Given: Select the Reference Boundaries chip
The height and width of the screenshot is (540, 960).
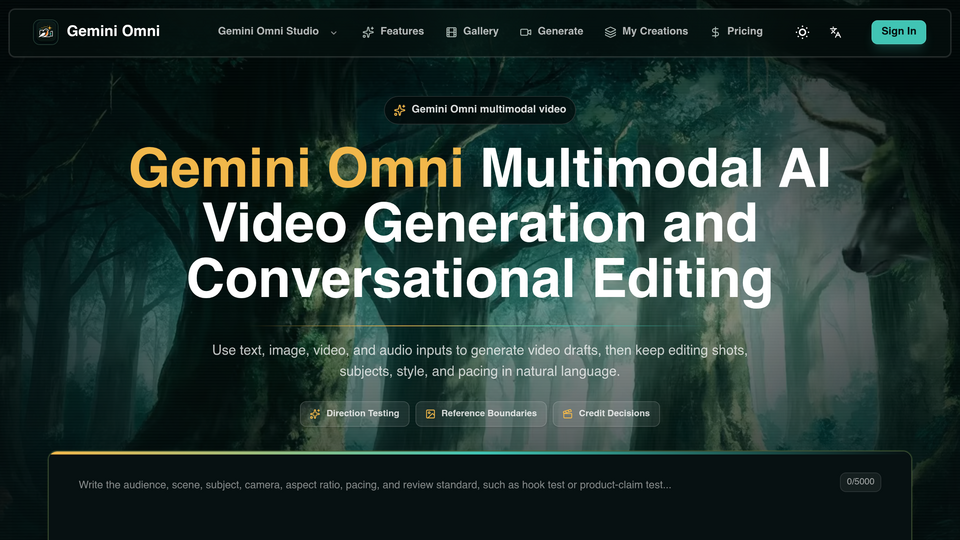Looking at the screenshot, I should (x=481, y=414).
